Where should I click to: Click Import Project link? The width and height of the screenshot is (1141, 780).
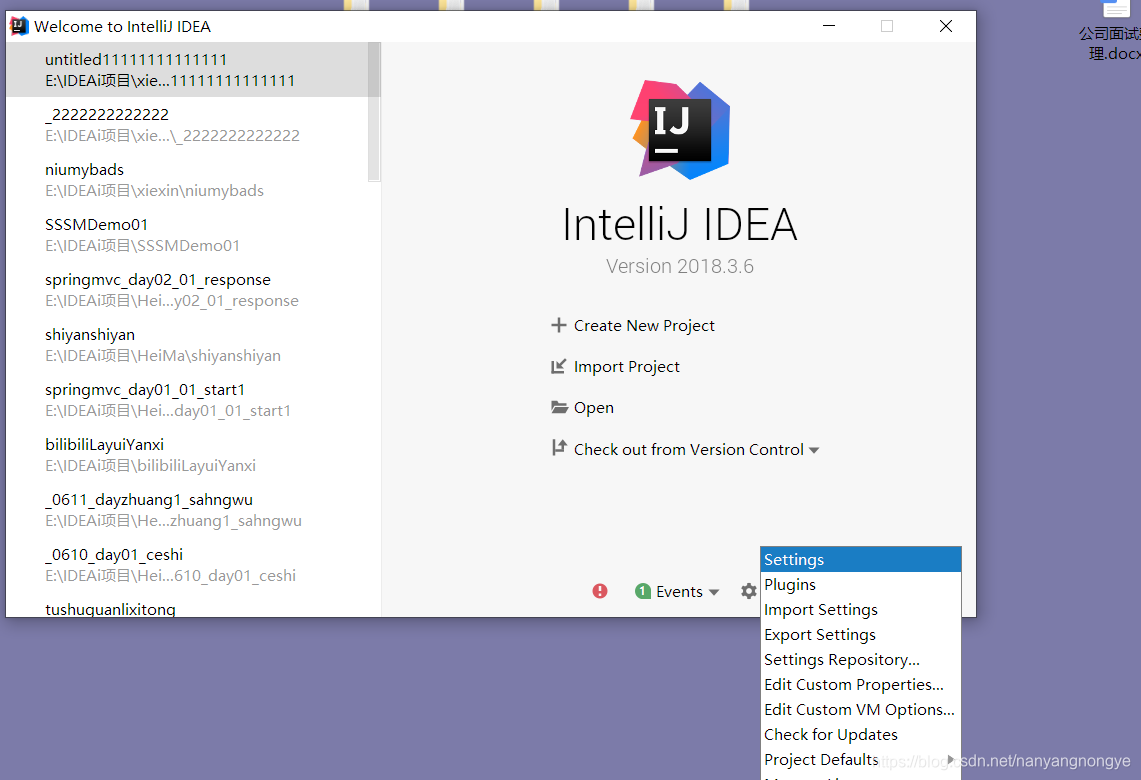tap(627, 366)
